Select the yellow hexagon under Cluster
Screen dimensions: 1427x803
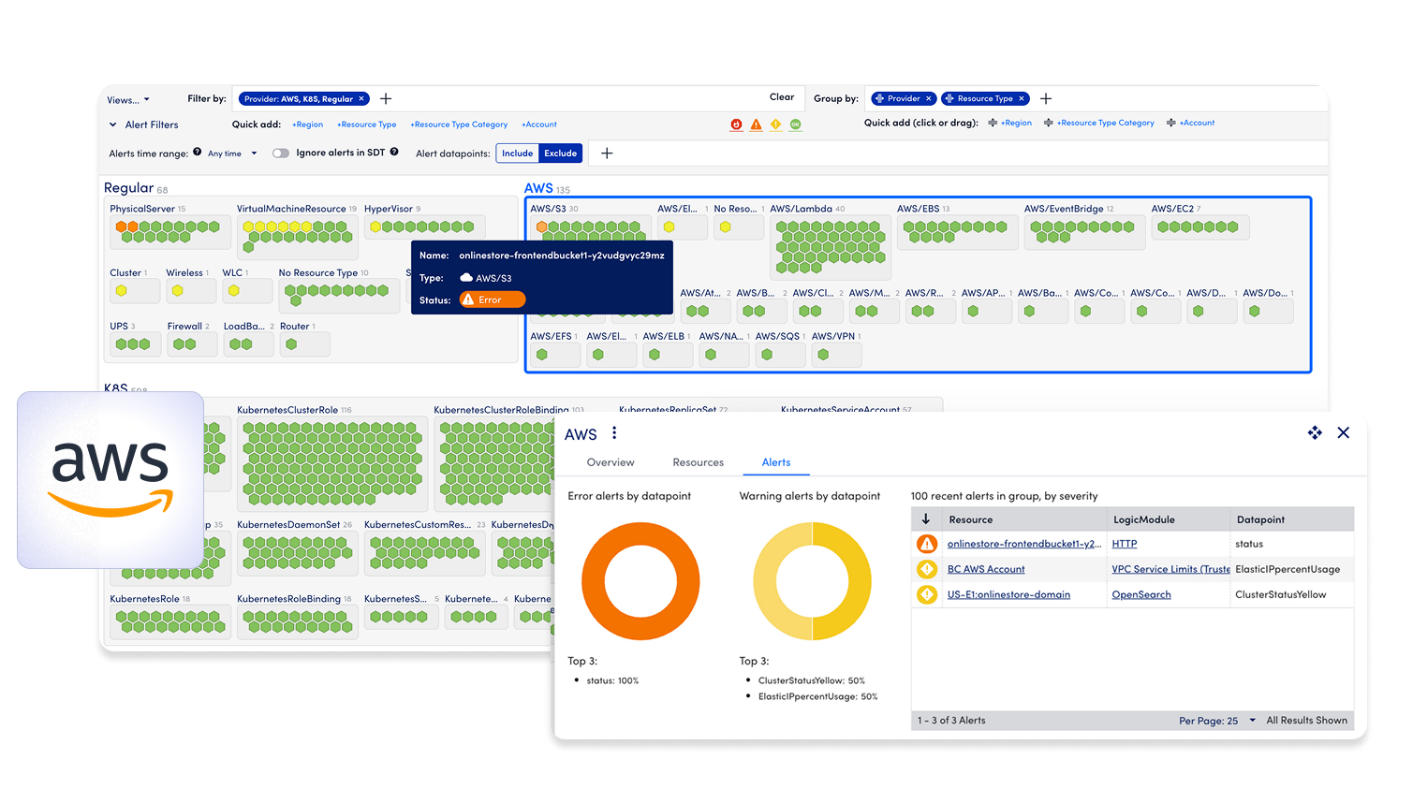(x=121, y=291)
